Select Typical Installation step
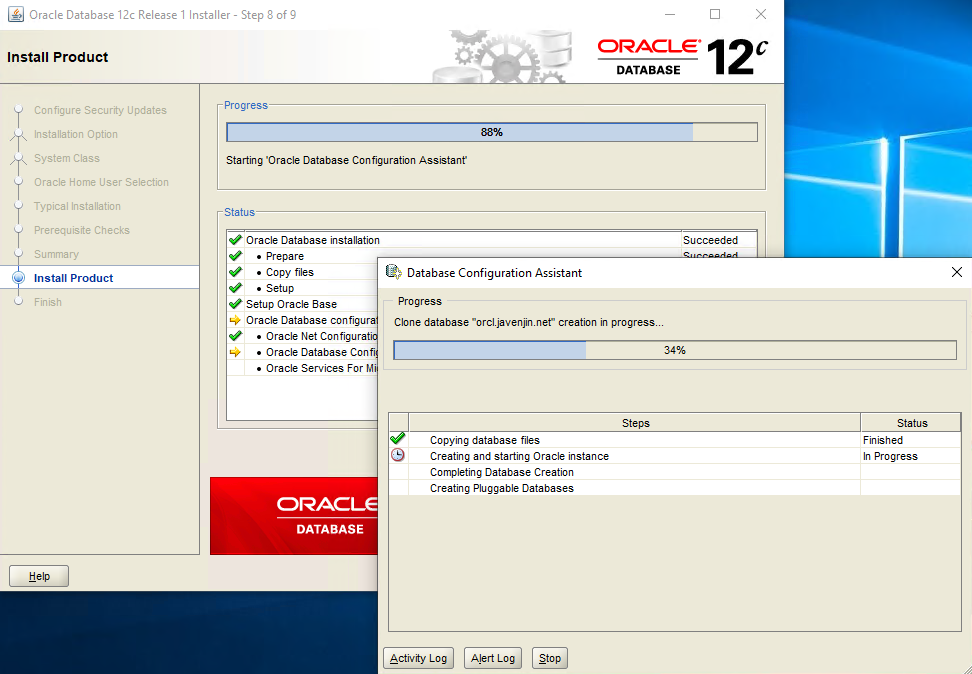Image resolution: width=972 pixels, height=674 pixels. pyautogui.click(x=77, y=206)
